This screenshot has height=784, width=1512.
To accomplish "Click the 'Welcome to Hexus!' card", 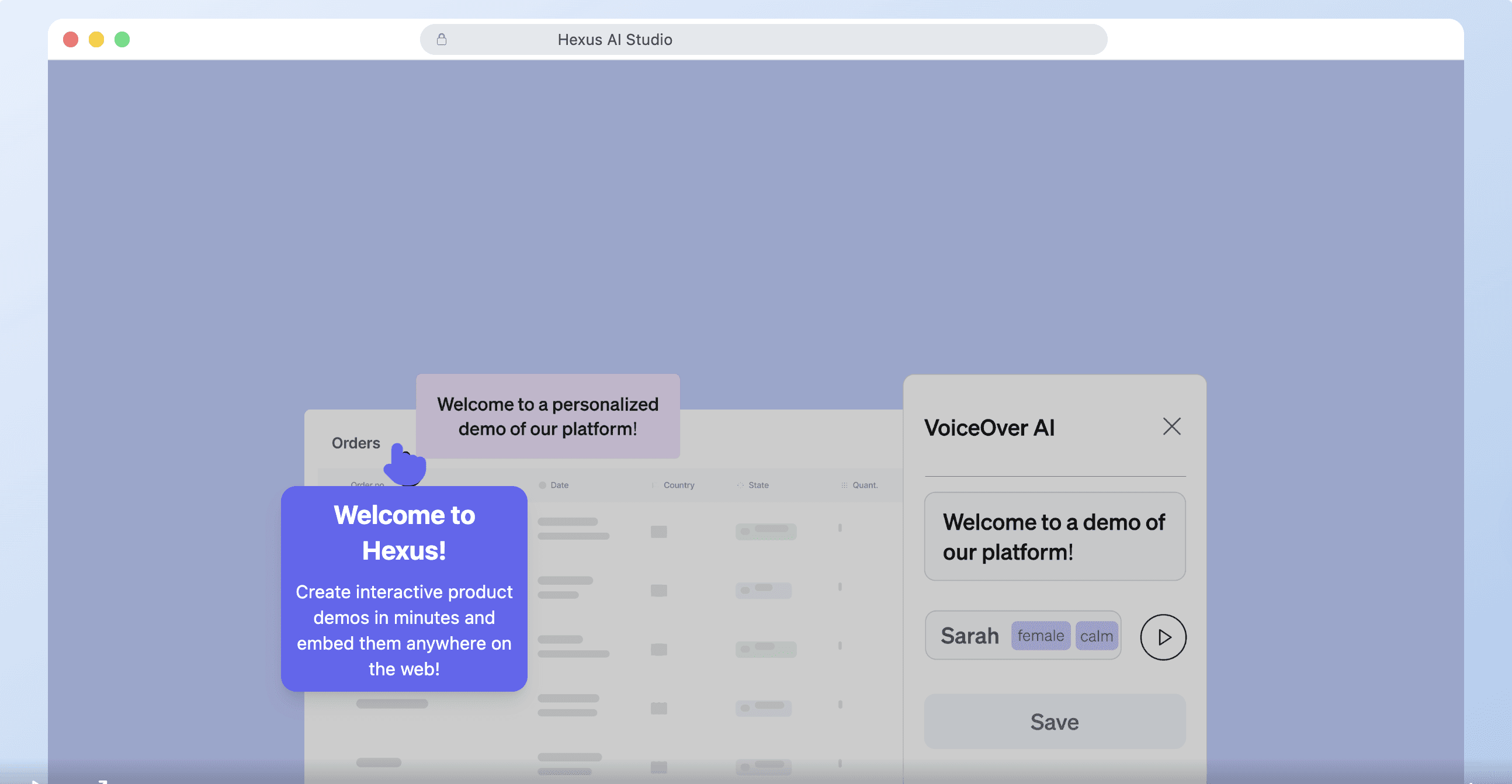I will [x=404, y=589].
